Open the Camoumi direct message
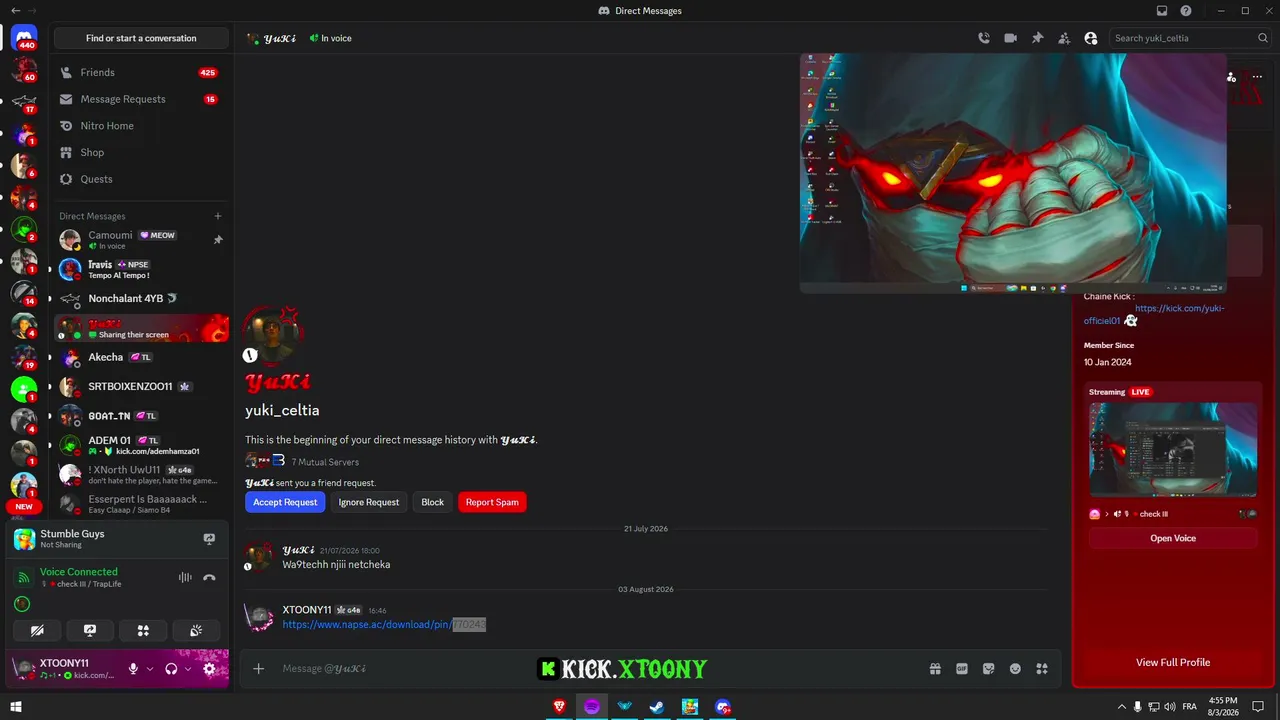The width and height of the screenshot is (1280, 720). click(x=141, y=240)
